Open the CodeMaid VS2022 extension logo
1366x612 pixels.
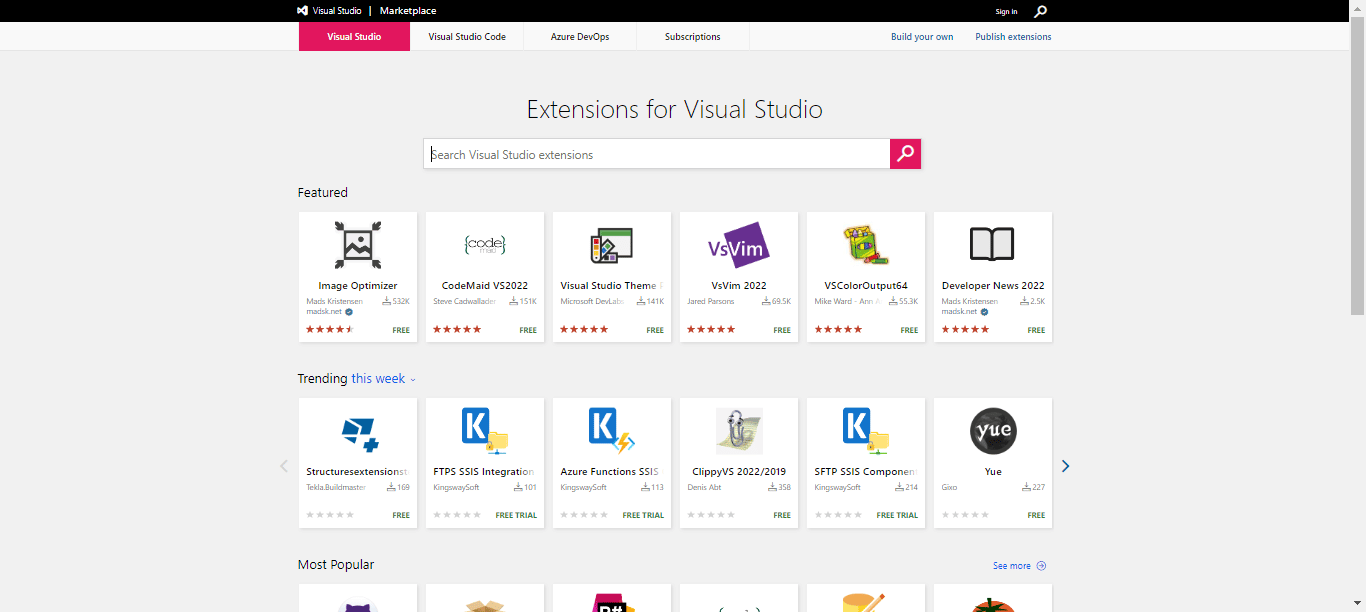point(485,244)
